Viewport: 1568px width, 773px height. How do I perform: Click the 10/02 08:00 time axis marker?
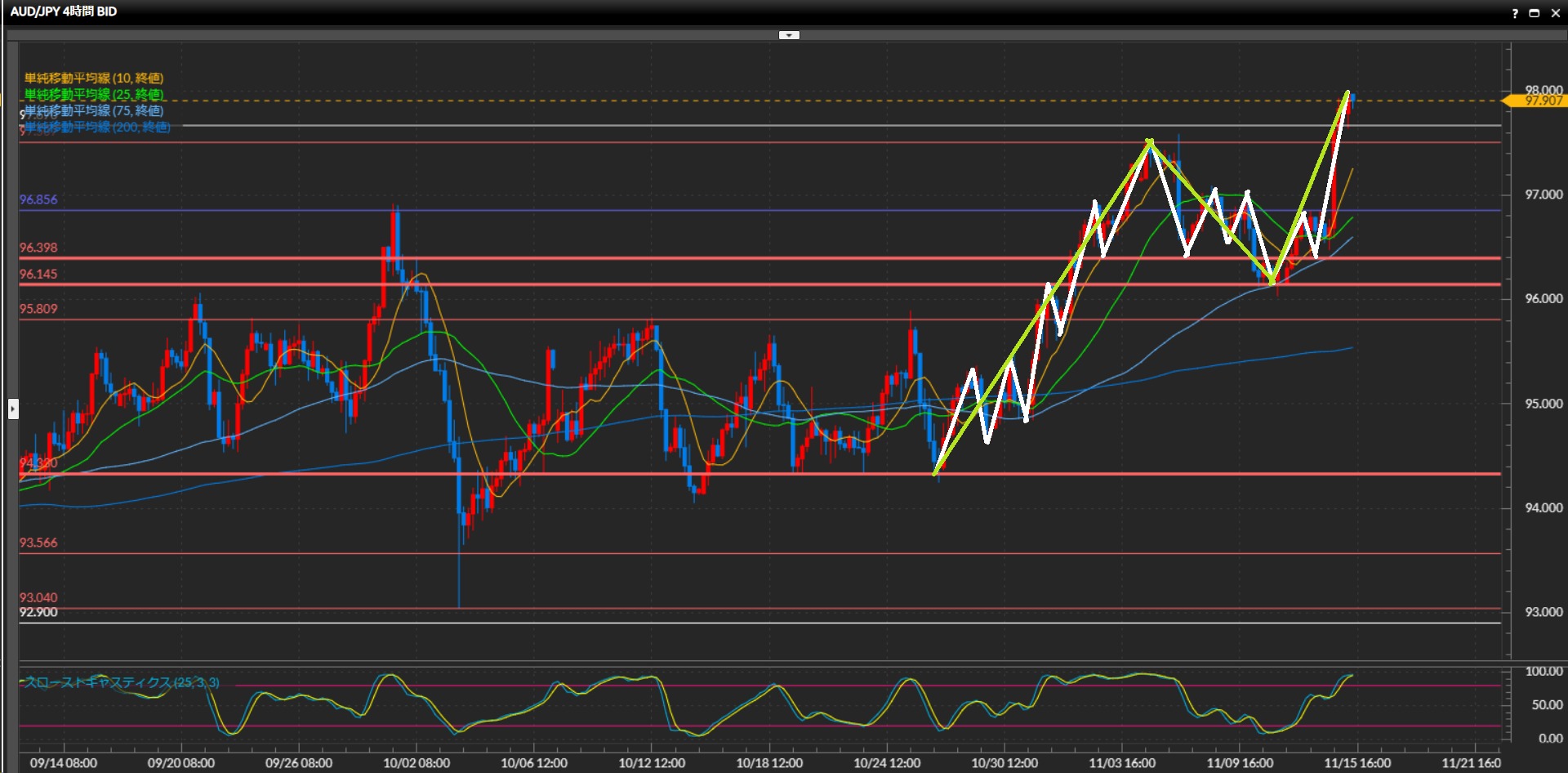tap(416, 762)
